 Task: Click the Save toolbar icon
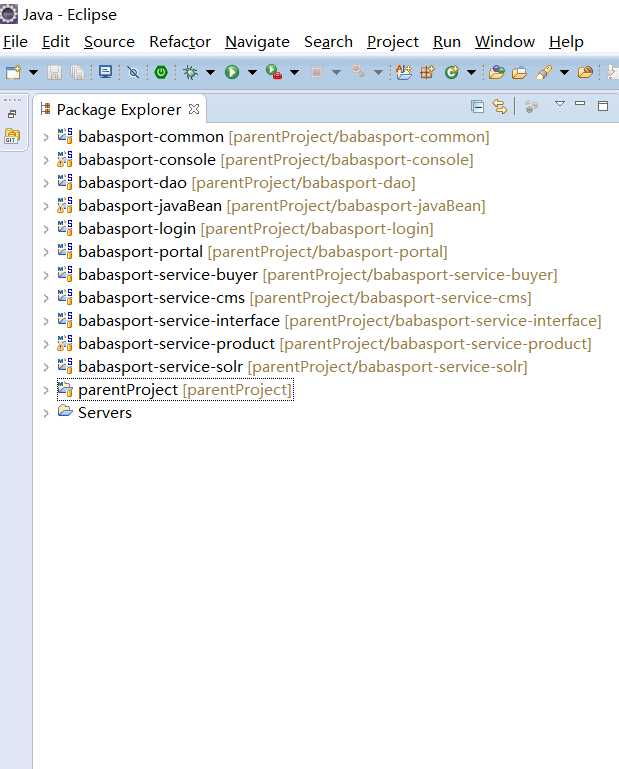tap(54, 73)
